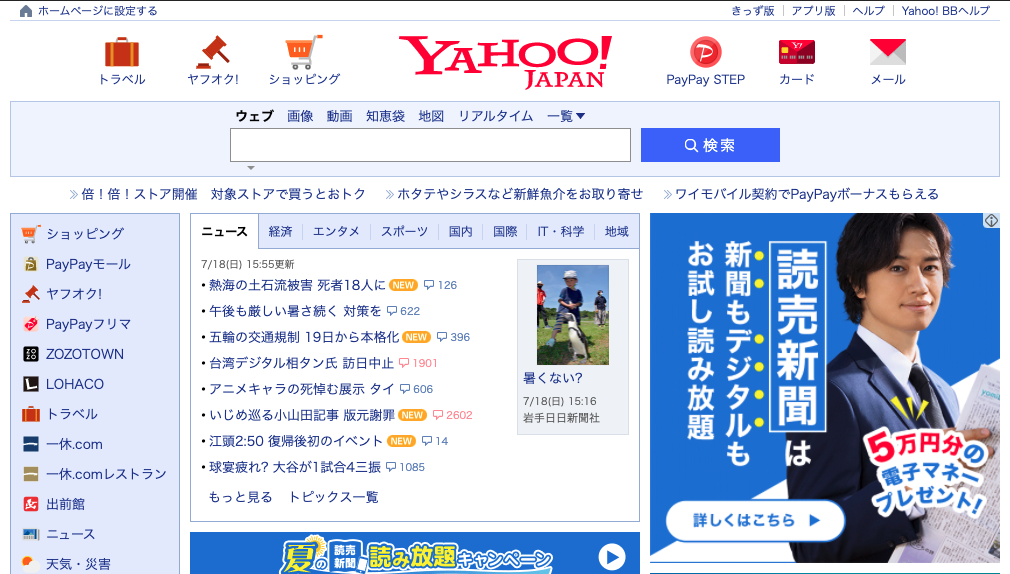The width and height of the screenshot is (1010, 574).
Task: Click the ZOZOTOWN sidebar icon
Action: pyautogui.click(x=30, y=354)
